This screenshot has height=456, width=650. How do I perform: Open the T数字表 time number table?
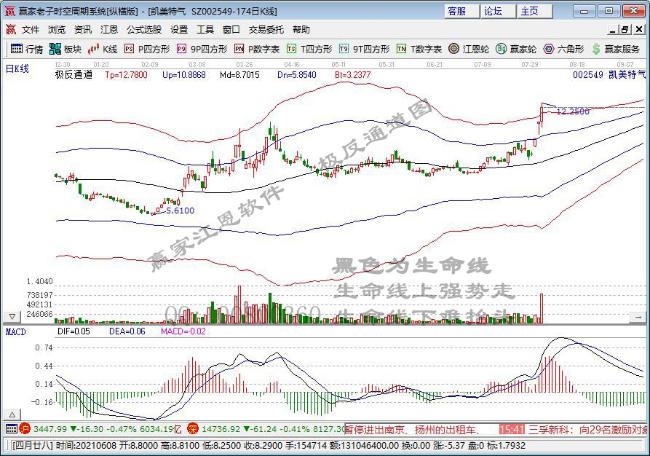[419, 49]
